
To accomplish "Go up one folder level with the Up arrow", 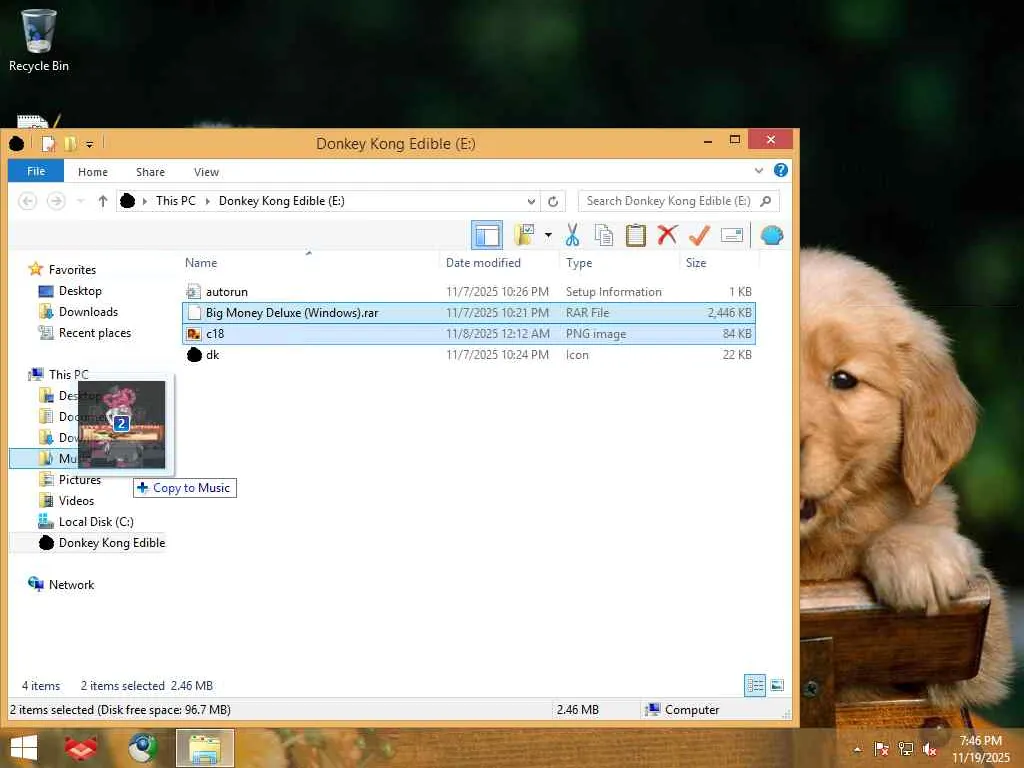I will coord(103,201).
